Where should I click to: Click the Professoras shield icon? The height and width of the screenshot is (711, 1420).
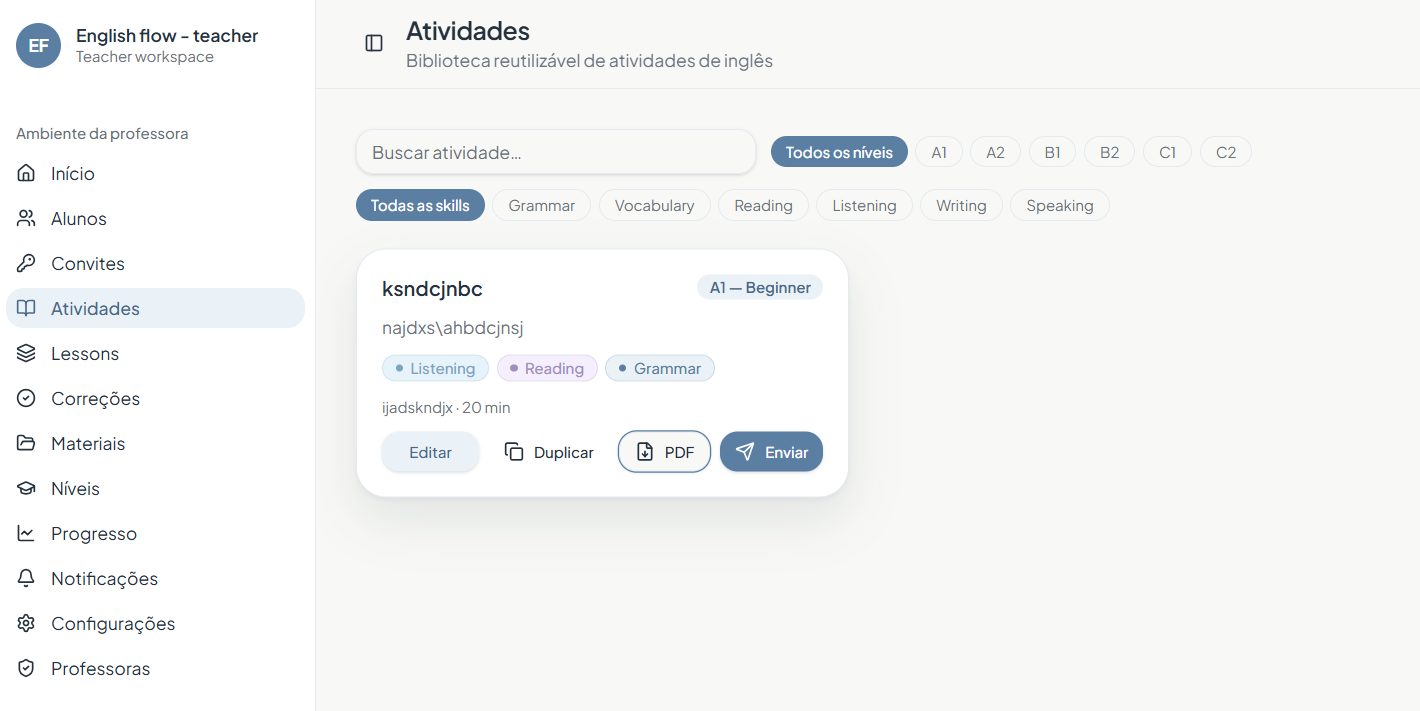(x=26, y=668)
